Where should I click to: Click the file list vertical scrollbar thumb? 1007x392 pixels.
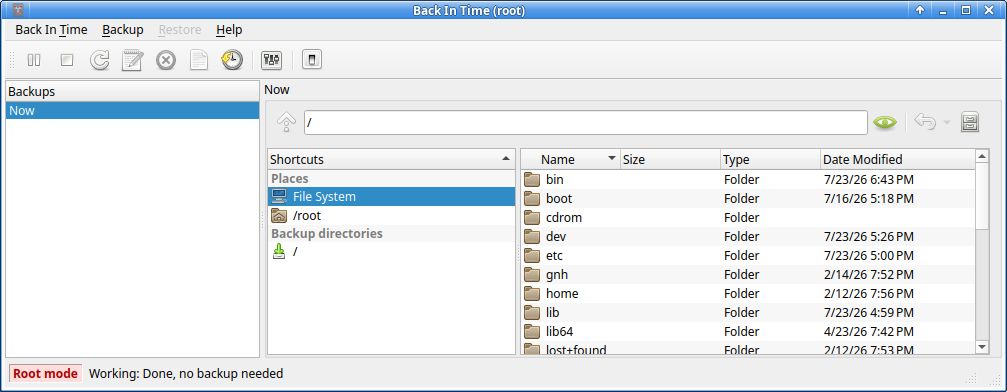[x=982, y=195]
